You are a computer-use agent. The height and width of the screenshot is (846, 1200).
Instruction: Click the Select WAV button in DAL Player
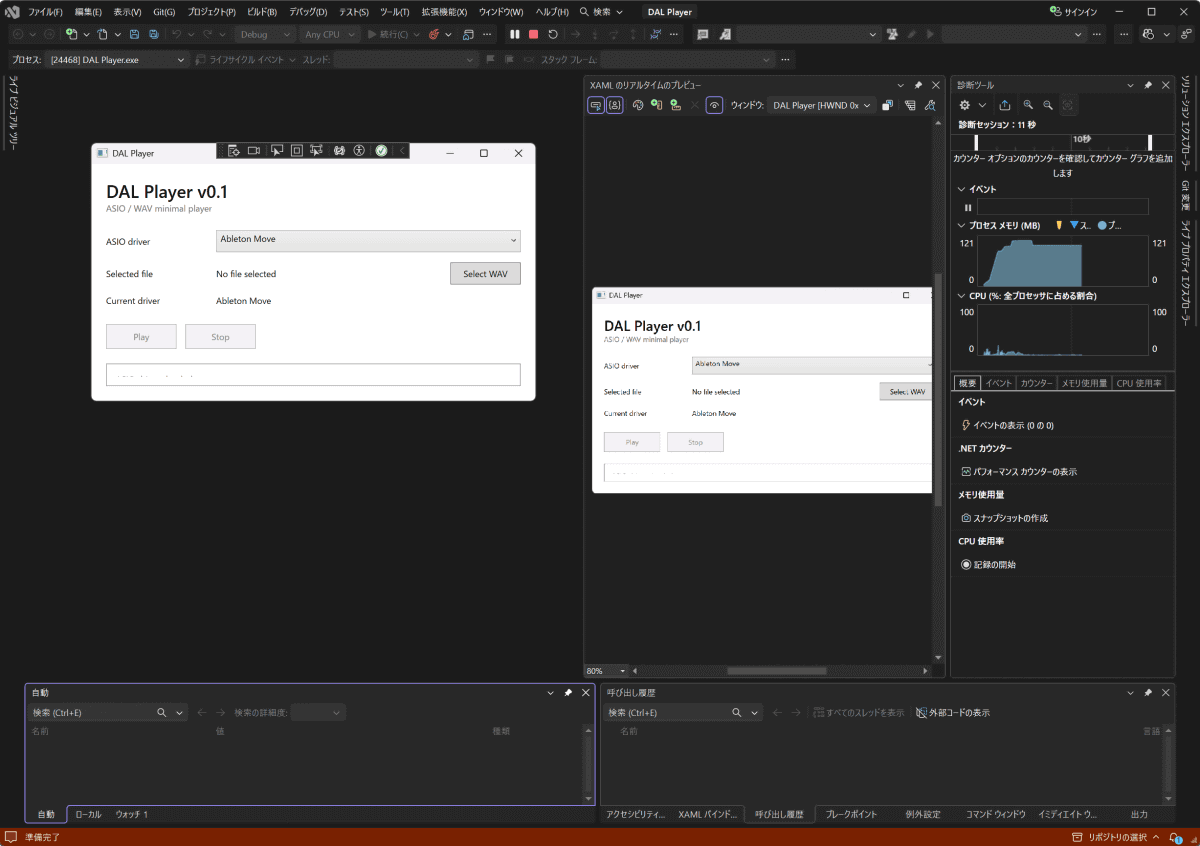pos(485,274)
